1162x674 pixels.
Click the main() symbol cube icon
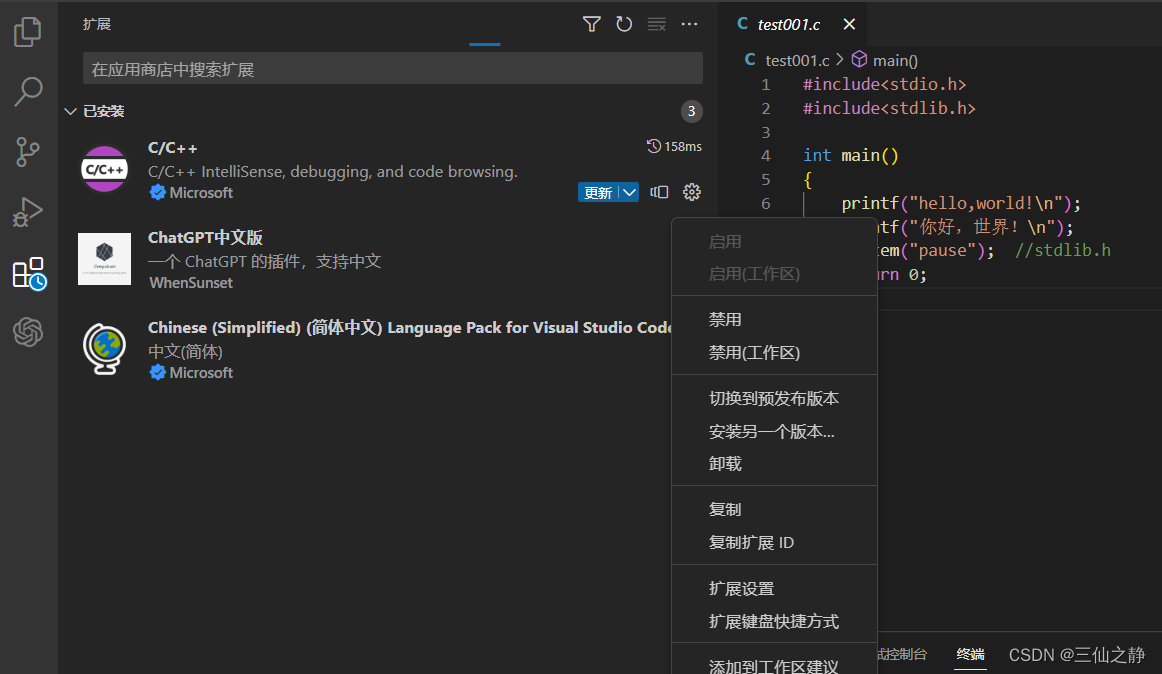point(859,59)
